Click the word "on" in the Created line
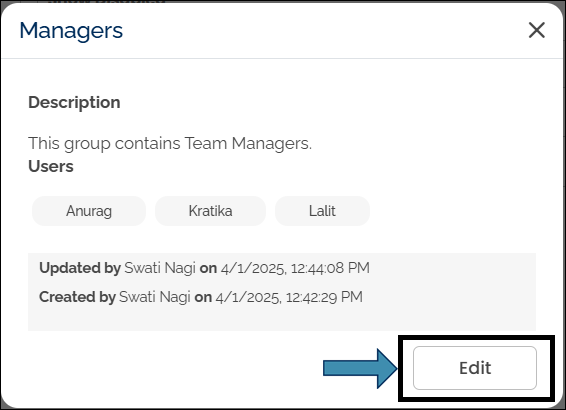This screenshot has height=410, width=566. pyautogui.click(x=203, y=297)
